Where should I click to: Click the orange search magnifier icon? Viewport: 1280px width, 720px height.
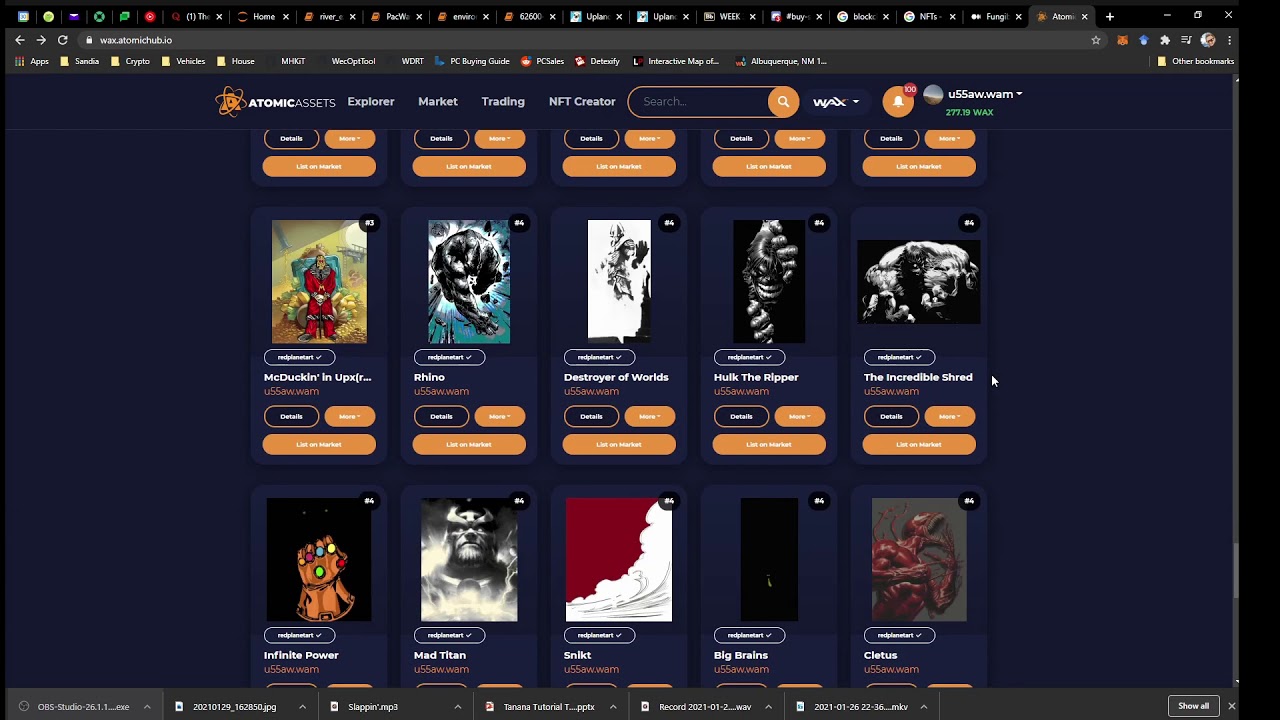pos(783,101)
